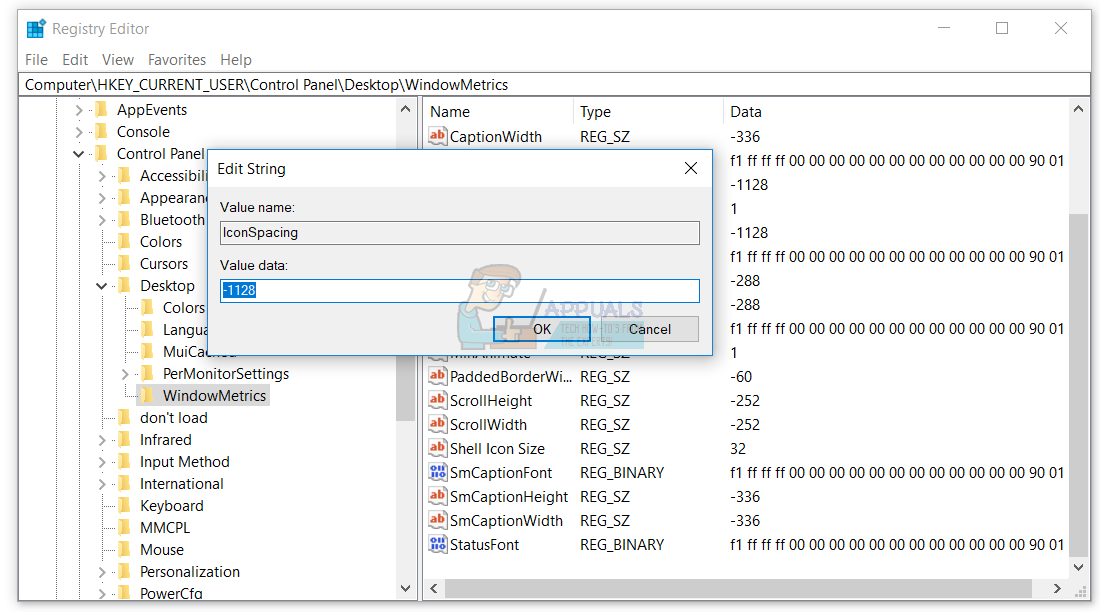Confirm the Edit String dialog with OK
The width and height of the screenshot is (1100, 612).
[x=541, y=329]
